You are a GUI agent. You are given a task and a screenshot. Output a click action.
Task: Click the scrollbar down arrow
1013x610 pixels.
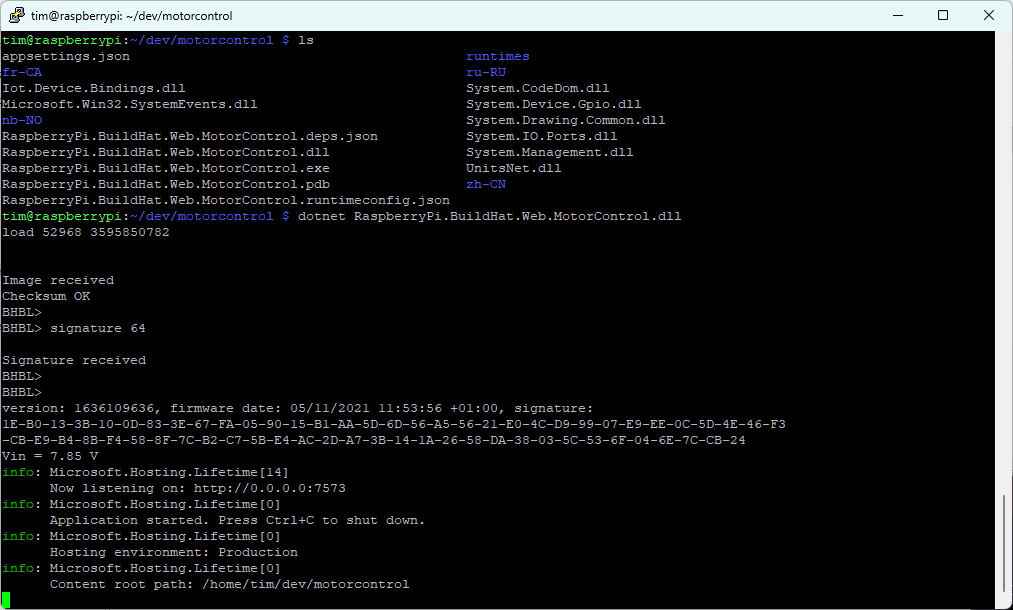click(1004, 600)
